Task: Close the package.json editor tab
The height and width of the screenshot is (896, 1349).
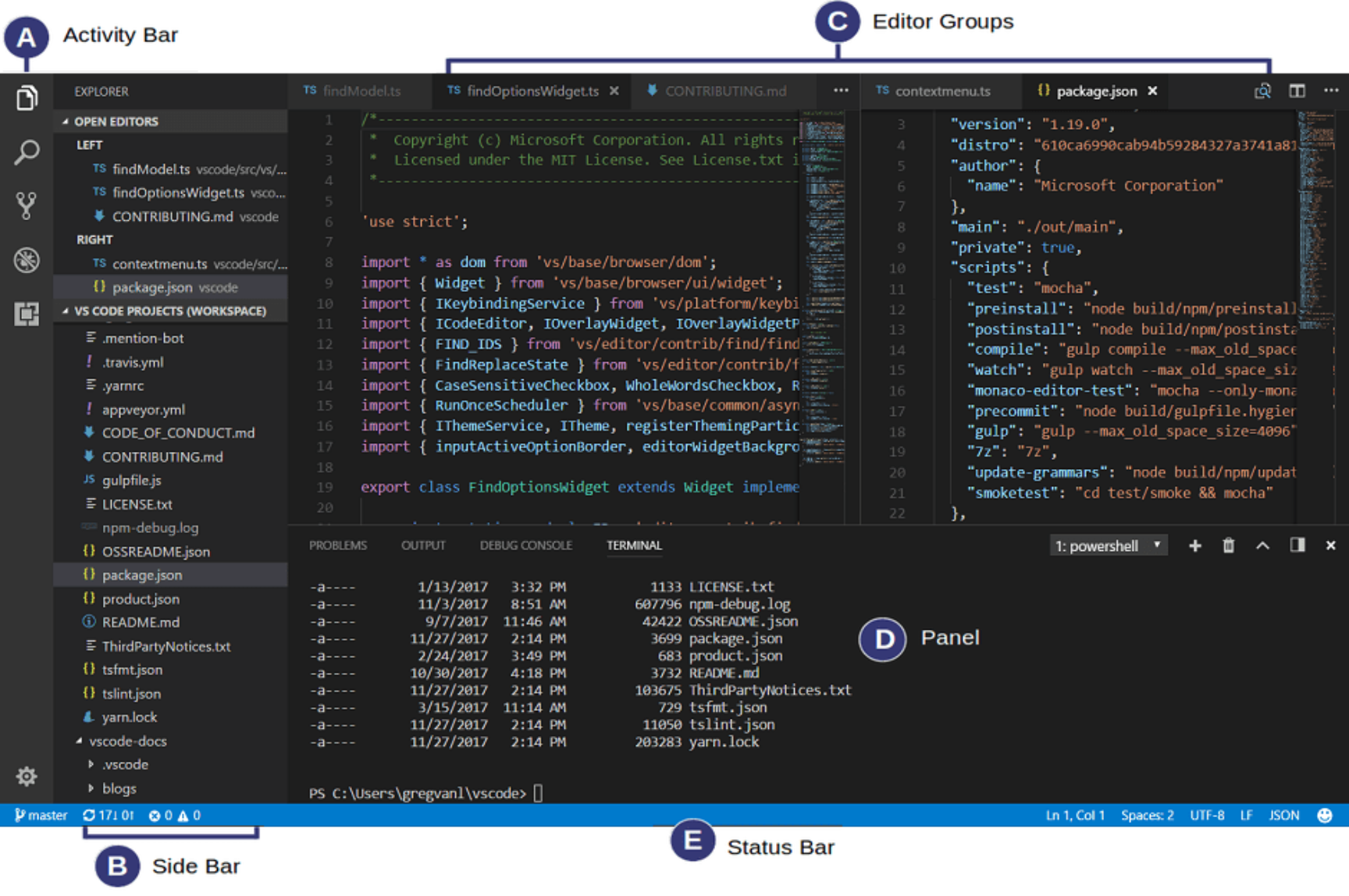Action: [x=1152, y=91]
